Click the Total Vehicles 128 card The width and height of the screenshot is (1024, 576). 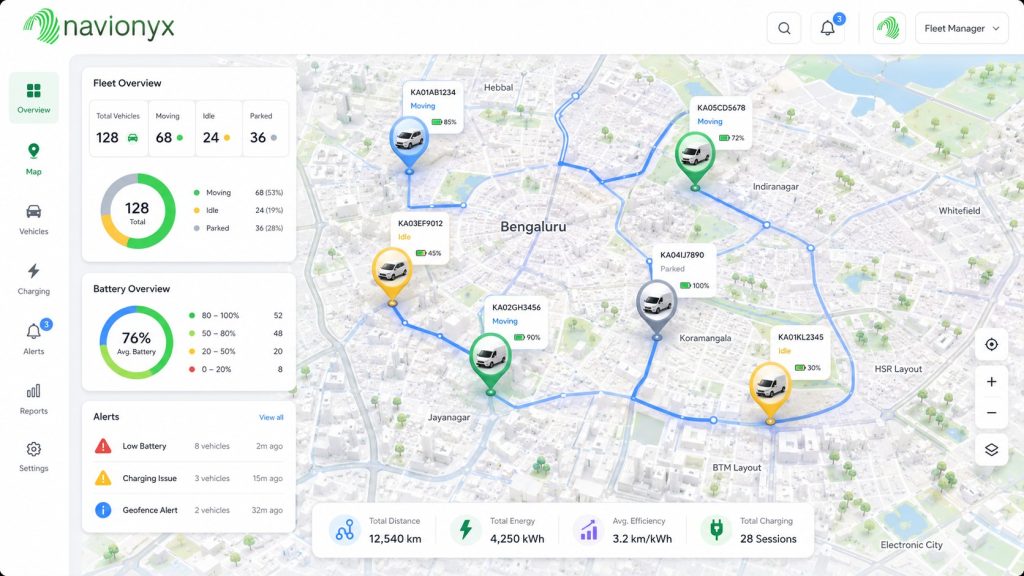[x=118, y=129]
